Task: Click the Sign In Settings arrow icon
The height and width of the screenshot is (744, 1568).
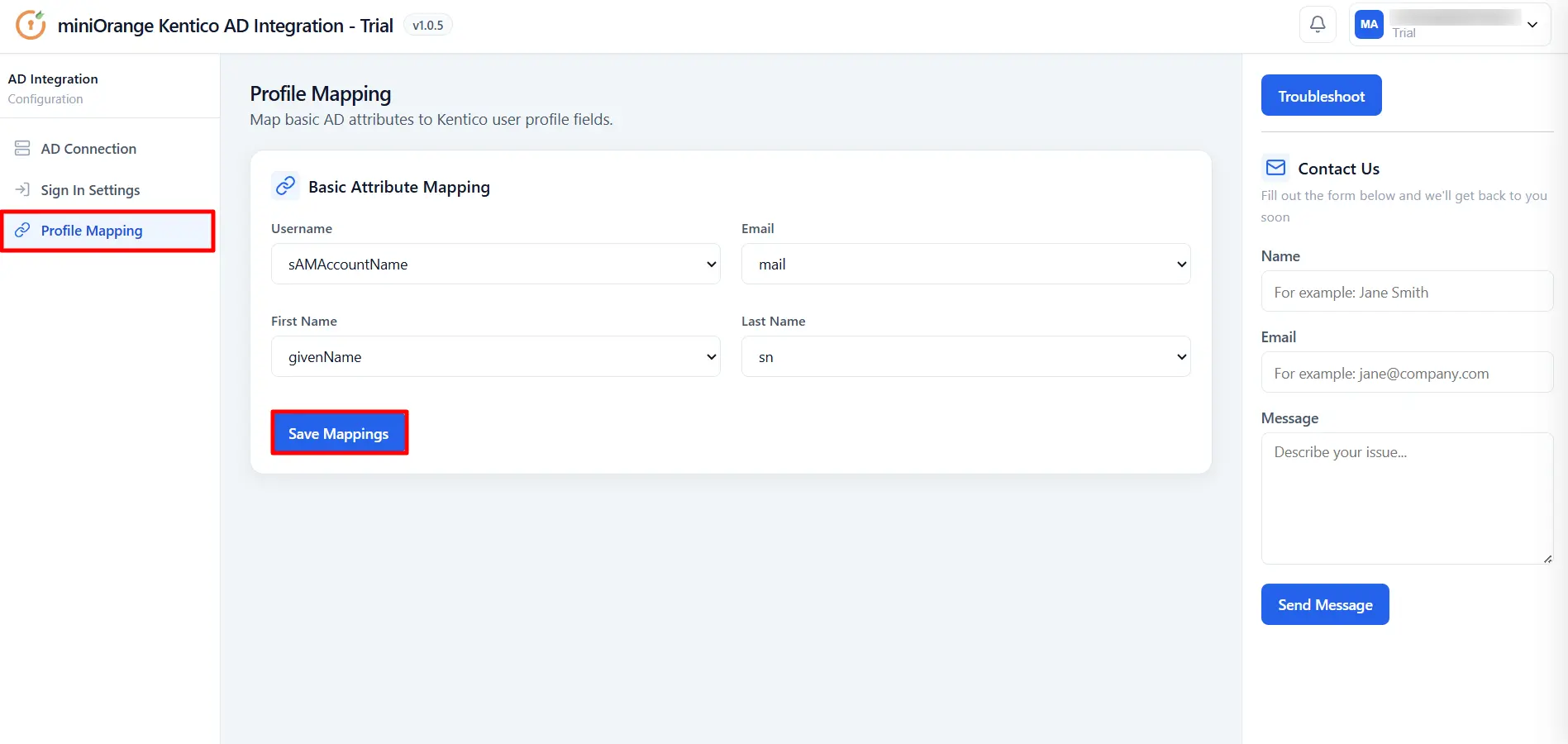Action: point(22,189)
